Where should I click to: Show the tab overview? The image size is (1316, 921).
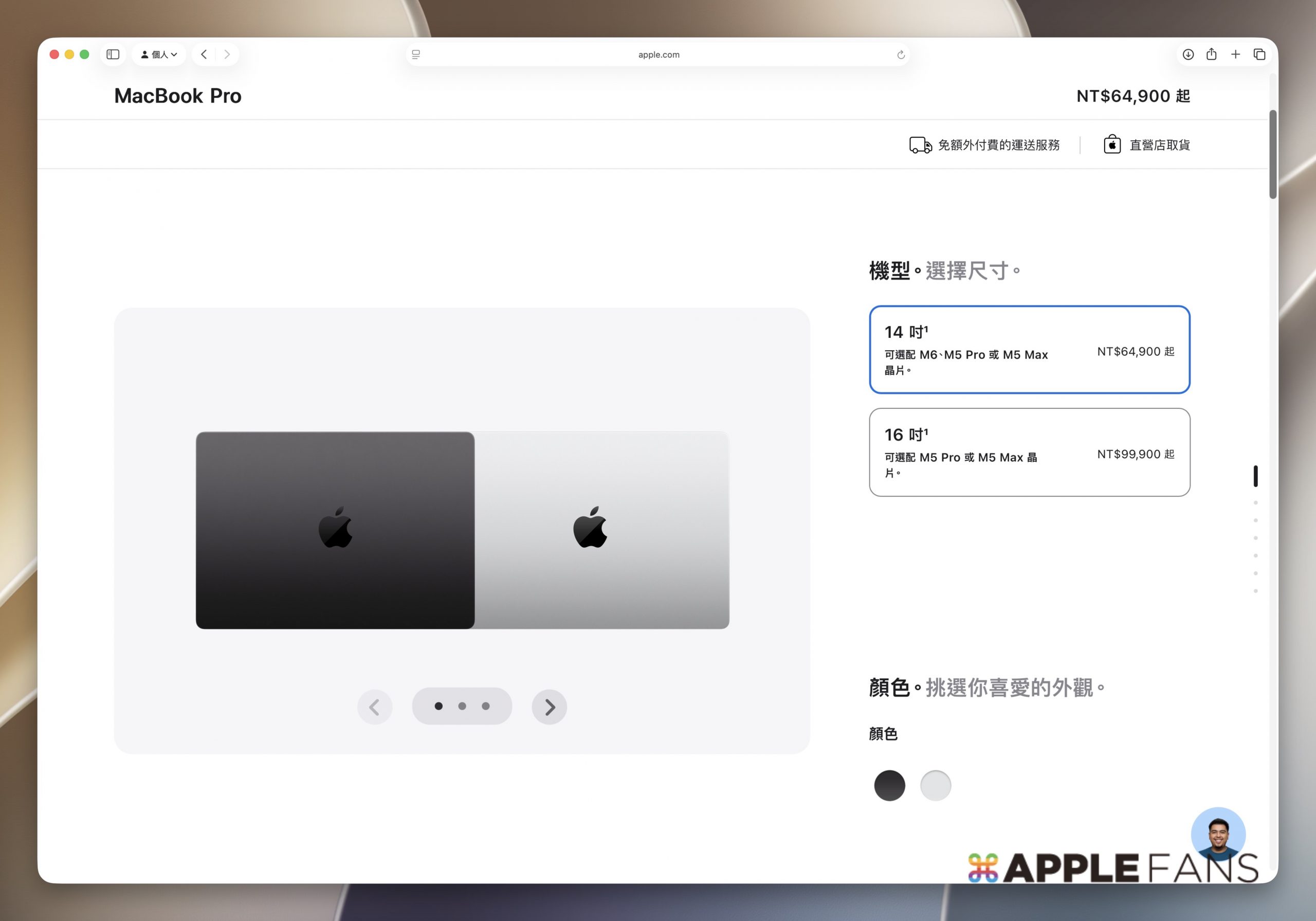(1259, 55)
